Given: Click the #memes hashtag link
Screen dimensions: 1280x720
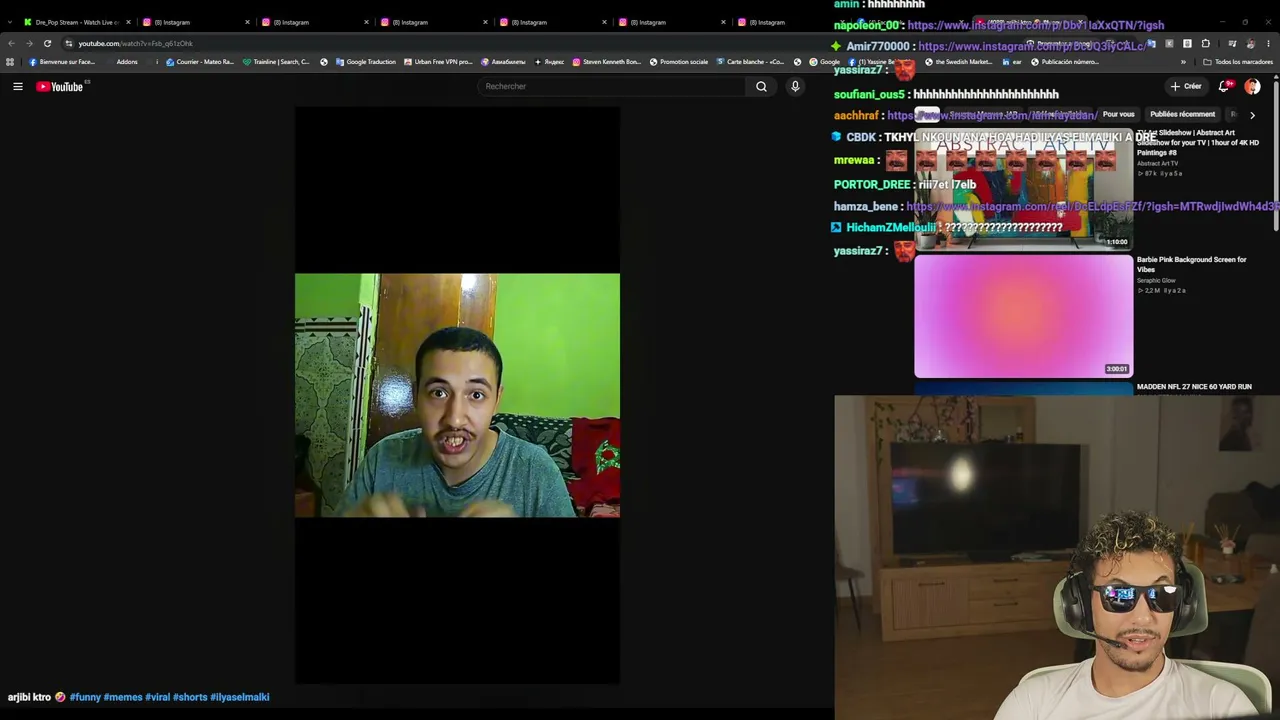Looking at the screenshot, I should pyautogui.click(x=123, y=697).
